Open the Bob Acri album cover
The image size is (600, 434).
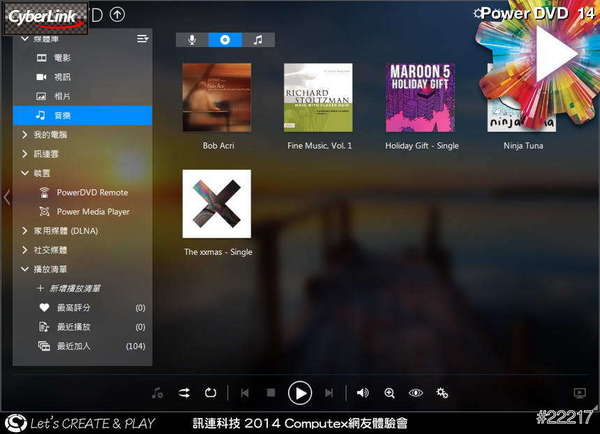[x=217, y=98]
